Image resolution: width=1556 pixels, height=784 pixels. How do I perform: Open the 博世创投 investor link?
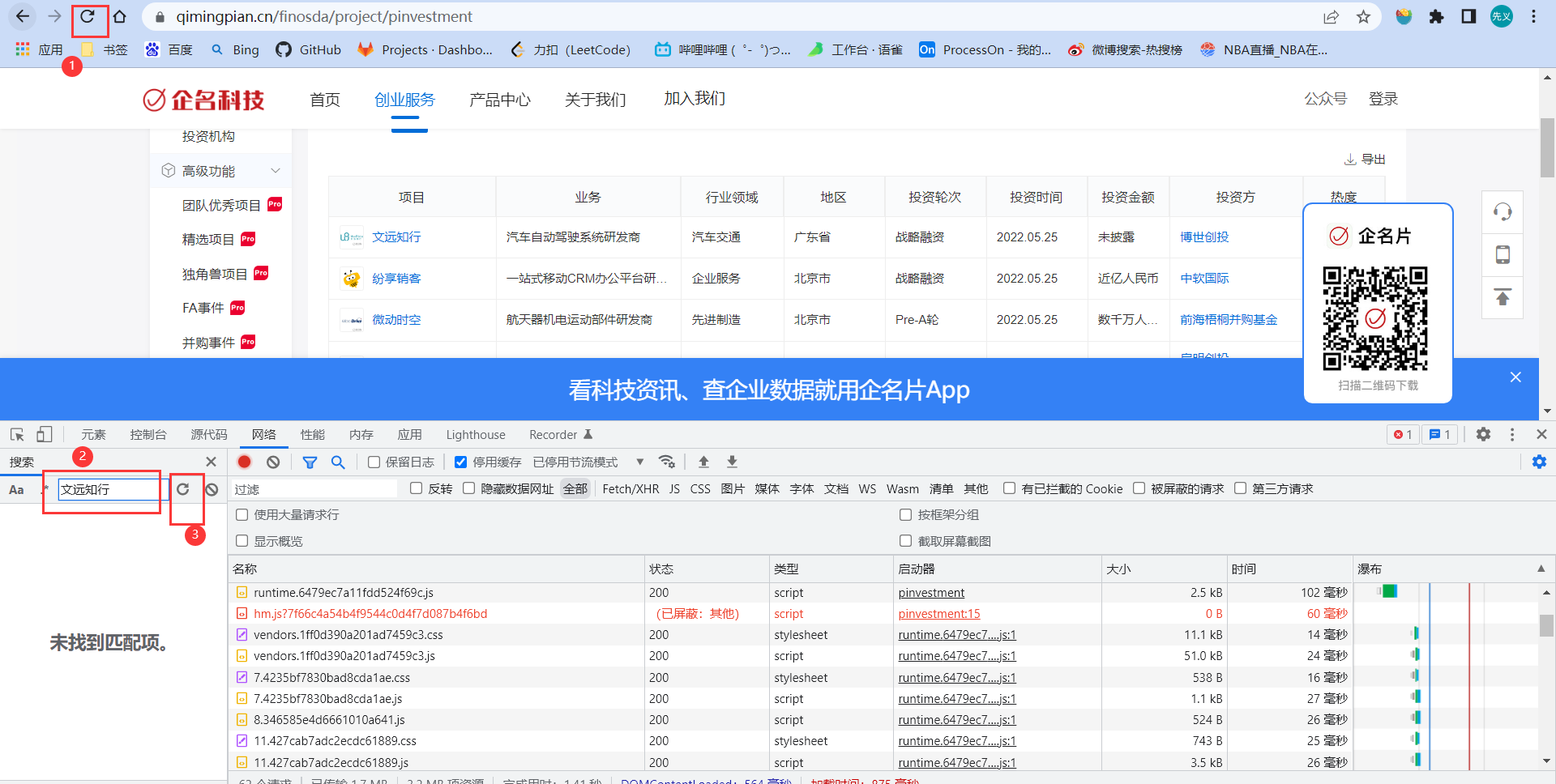pyautogui.click(x=1204, y=237)
